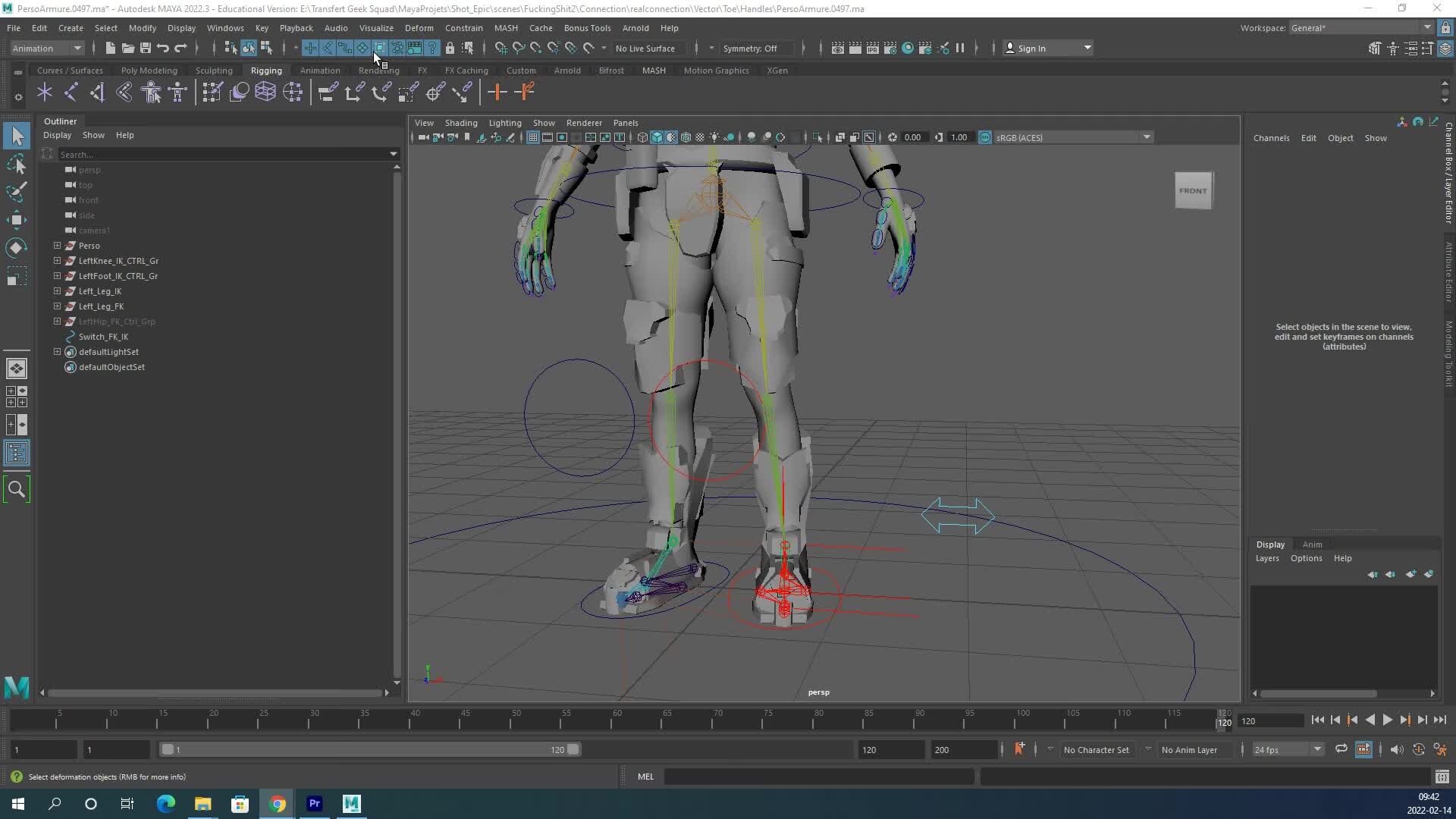Expand the LeftKnee_IK_CTRL_Gr outliner node
The width and height of the screenshot is (1456, 819).
(57, 260)
